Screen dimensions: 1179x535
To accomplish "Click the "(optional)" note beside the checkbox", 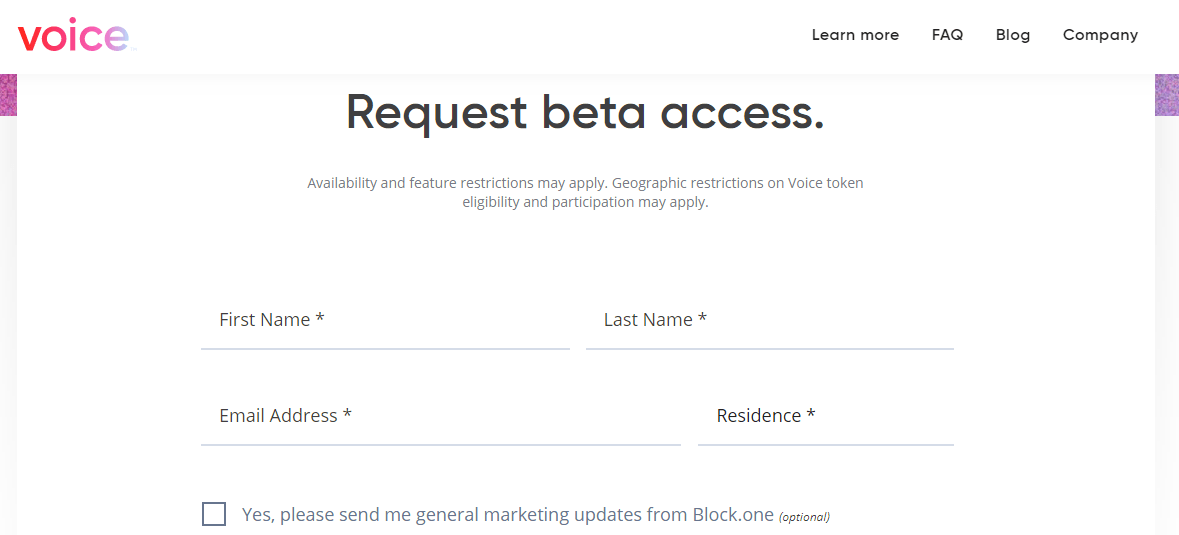I will click(804, 517).
